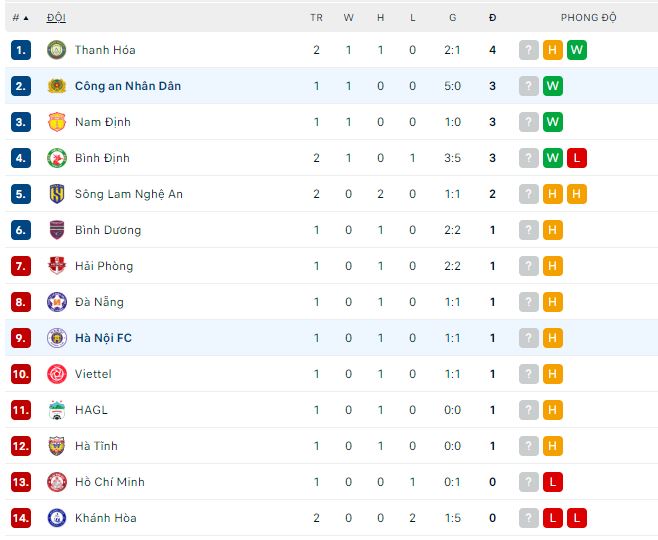Open the Bình Dương team page link
The height and width of the screenshot is (540, 658).
click(108, 230)
